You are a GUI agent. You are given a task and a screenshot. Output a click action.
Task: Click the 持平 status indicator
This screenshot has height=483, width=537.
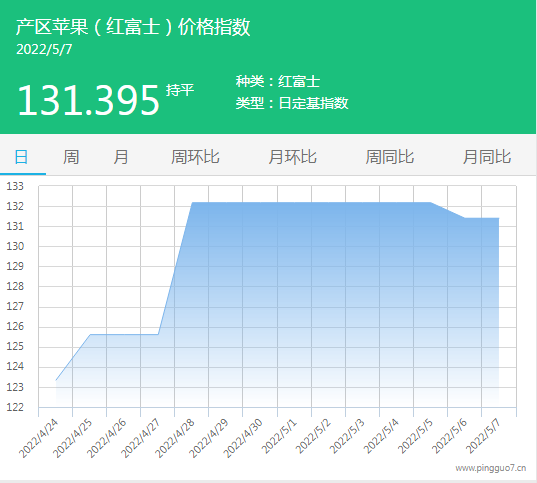(x=180, y=90)
